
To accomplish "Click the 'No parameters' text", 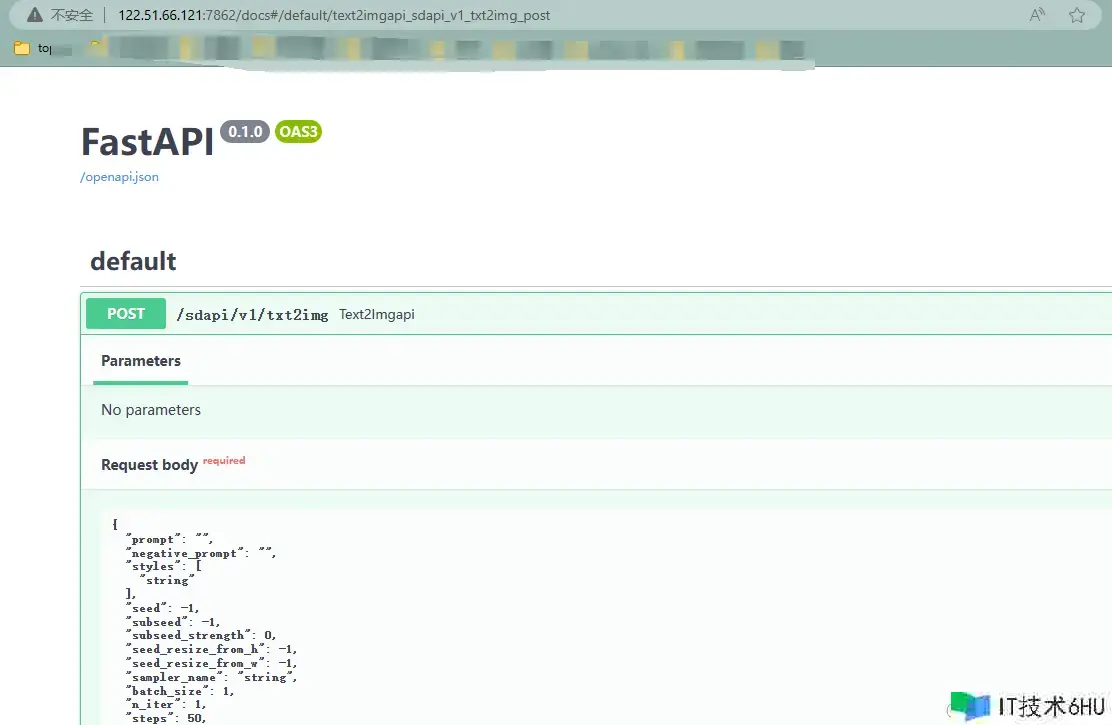I will pos(151,410).
